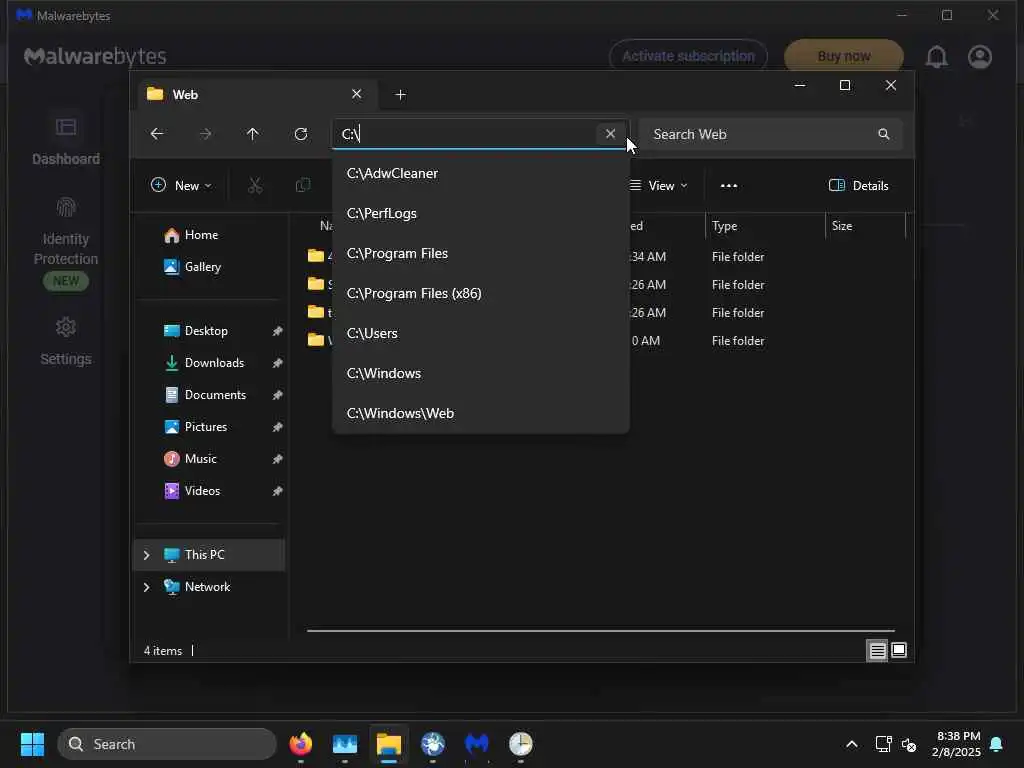Click the pin icon beside Videos
1024x768 pixels.
(x=278, y=491)
